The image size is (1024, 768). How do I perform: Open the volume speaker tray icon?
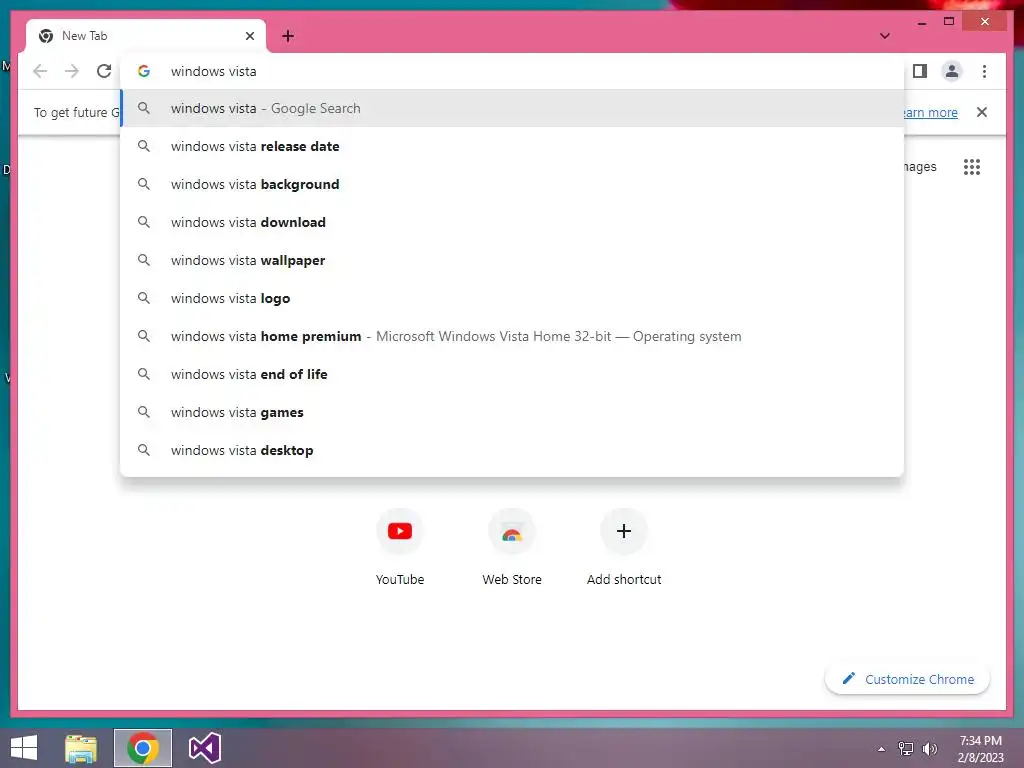929,749
